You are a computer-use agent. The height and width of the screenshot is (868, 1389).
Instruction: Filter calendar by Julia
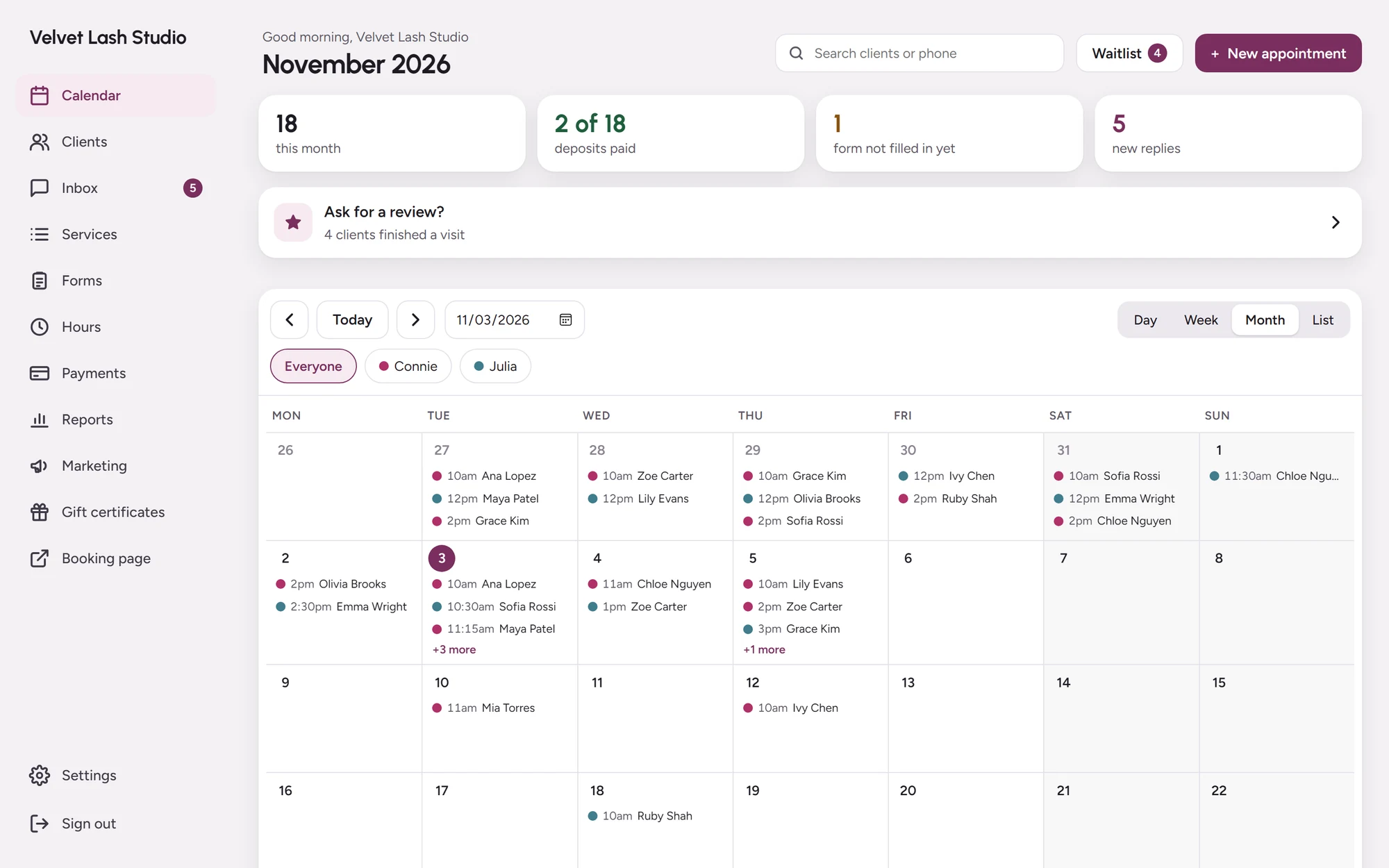(x=495, y=366)
